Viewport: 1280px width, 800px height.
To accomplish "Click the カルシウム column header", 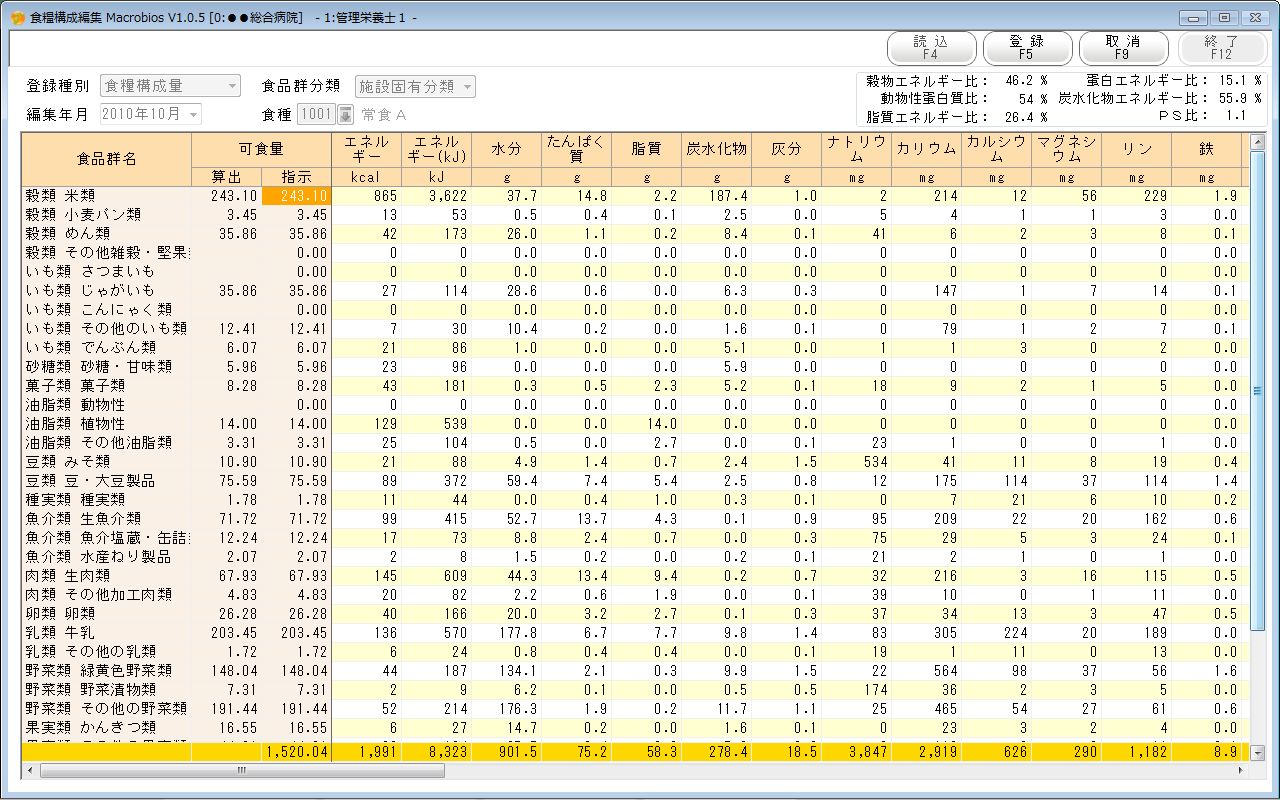I will tap(996, 149).
